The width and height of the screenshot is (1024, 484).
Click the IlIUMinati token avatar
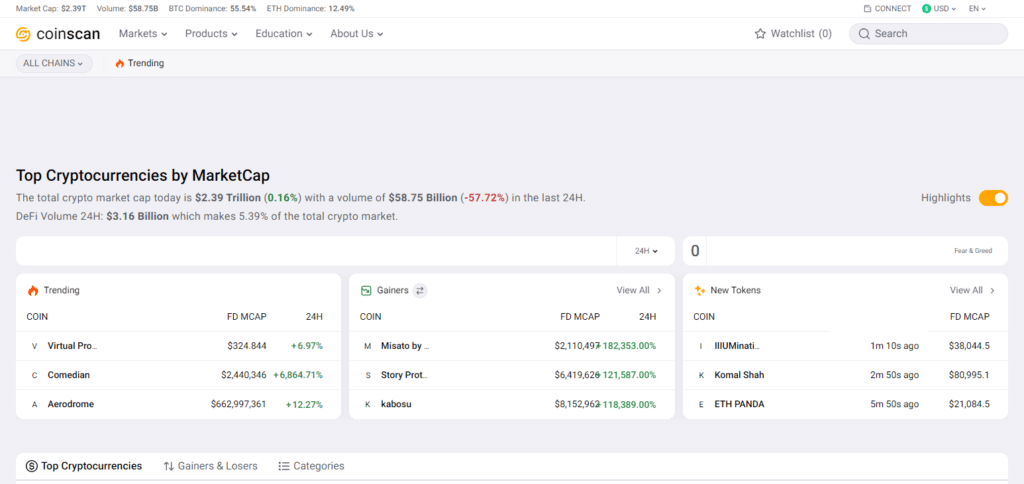(x=701, y=346)
